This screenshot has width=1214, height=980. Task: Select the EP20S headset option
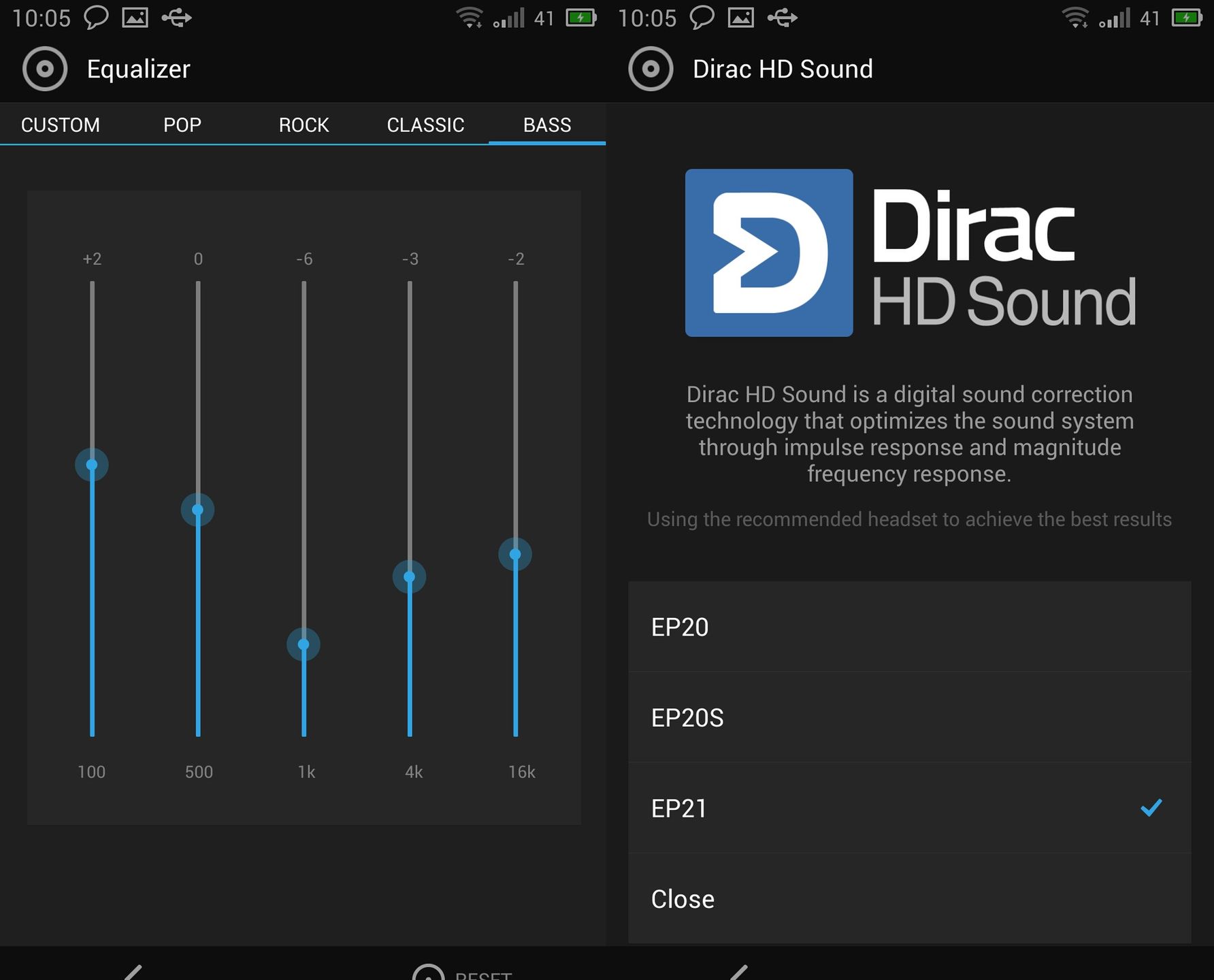[x=910, y=717]
